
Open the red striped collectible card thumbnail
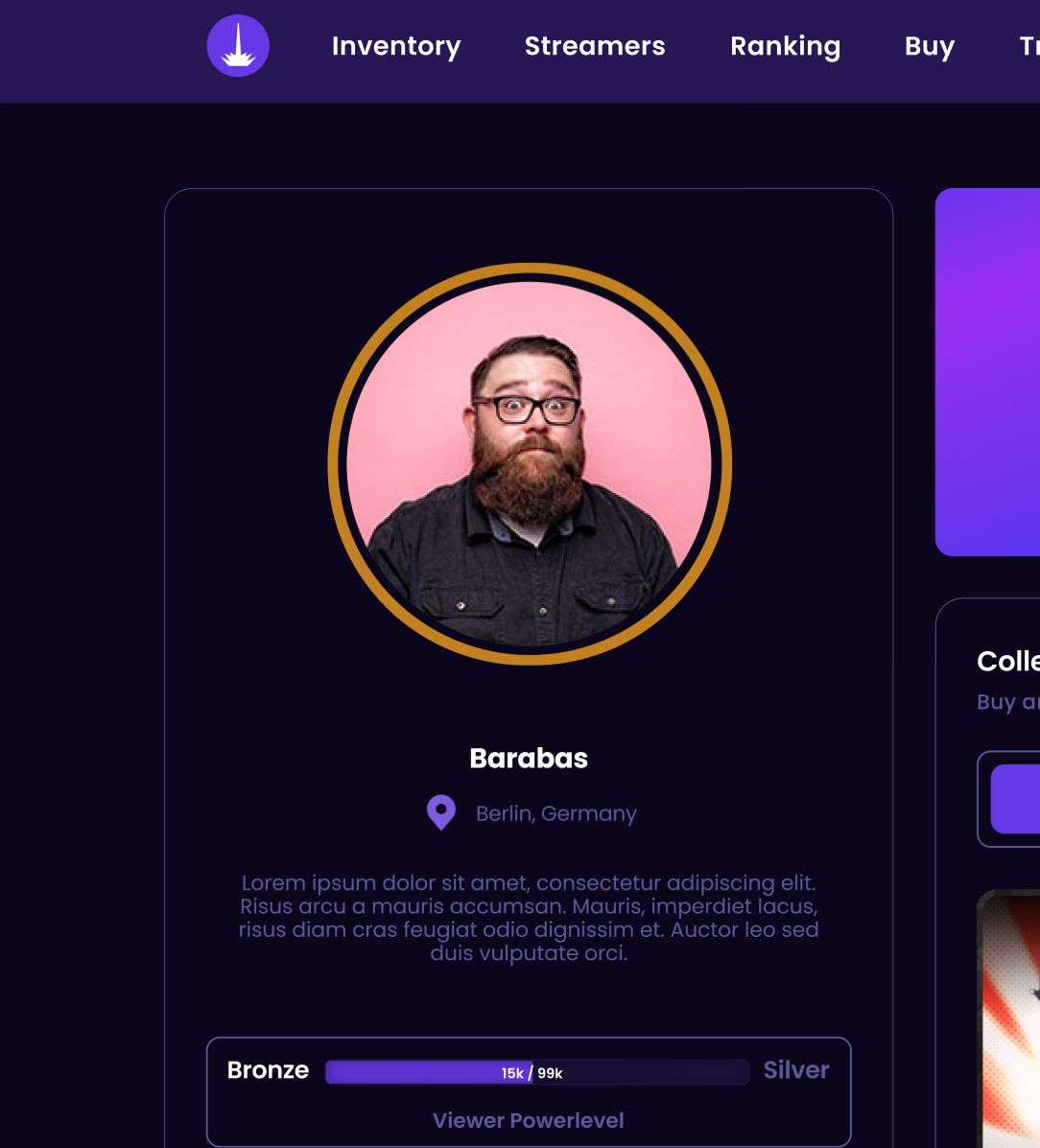(1008, 1019)
